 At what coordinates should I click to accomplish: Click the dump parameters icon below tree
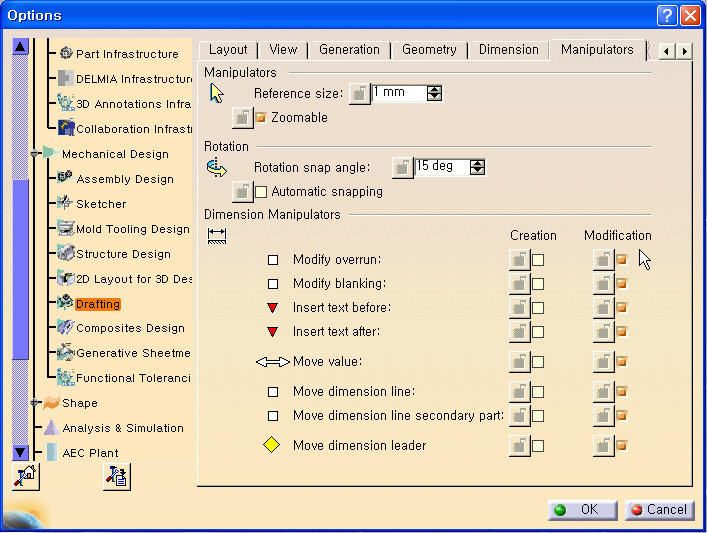pos(116,478)
